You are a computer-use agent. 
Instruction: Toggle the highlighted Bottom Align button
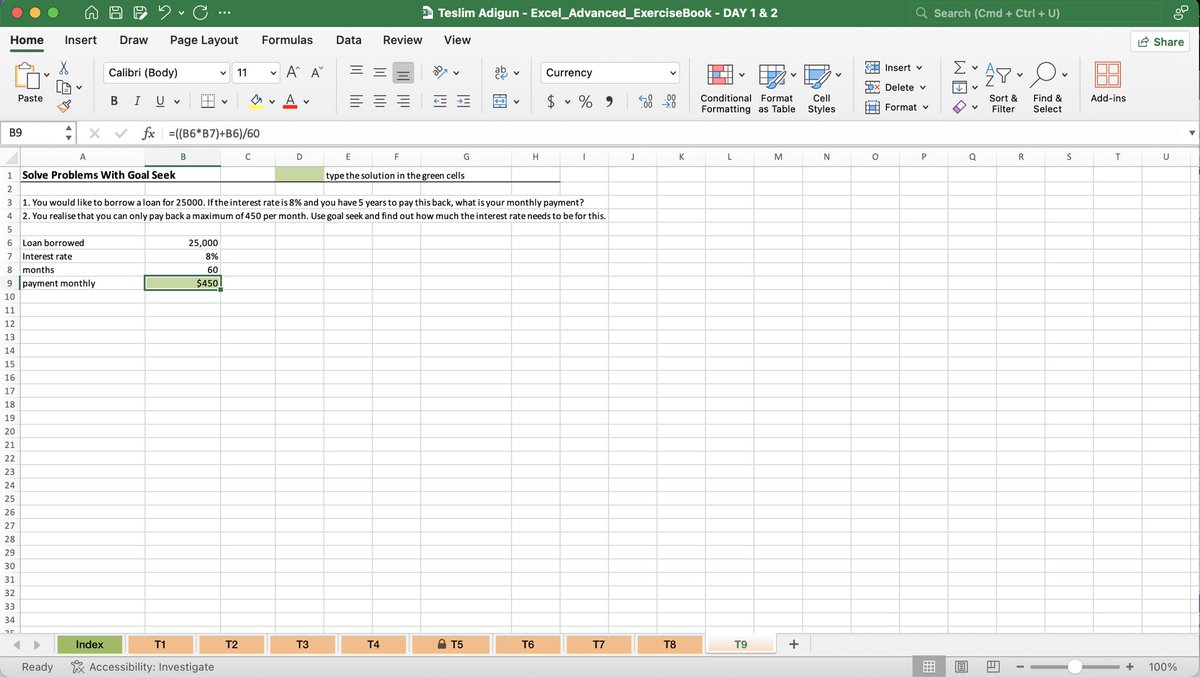[404, 72]
